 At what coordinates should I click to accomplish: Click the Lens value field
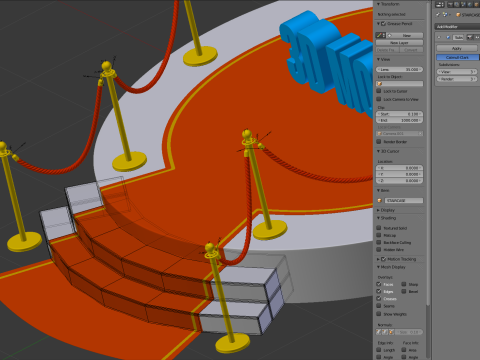399,70
